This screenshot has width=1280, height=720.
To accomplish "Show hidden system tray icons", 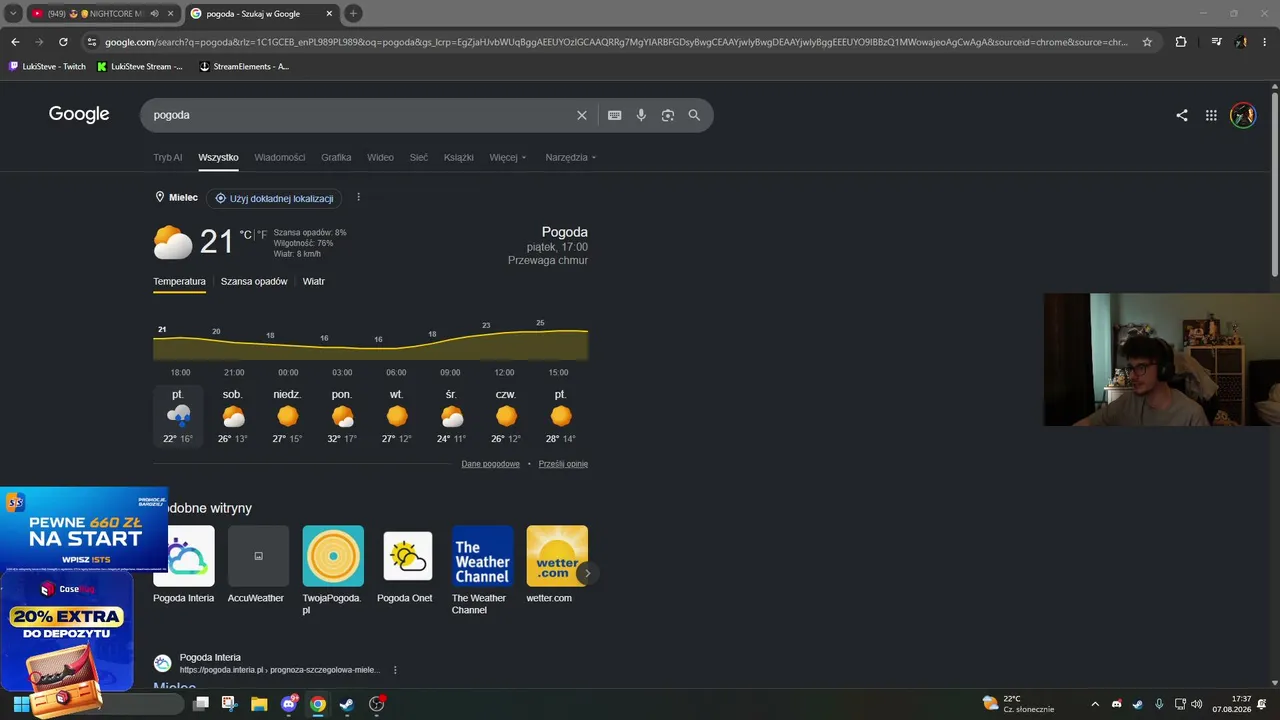I will point(1095,704).
